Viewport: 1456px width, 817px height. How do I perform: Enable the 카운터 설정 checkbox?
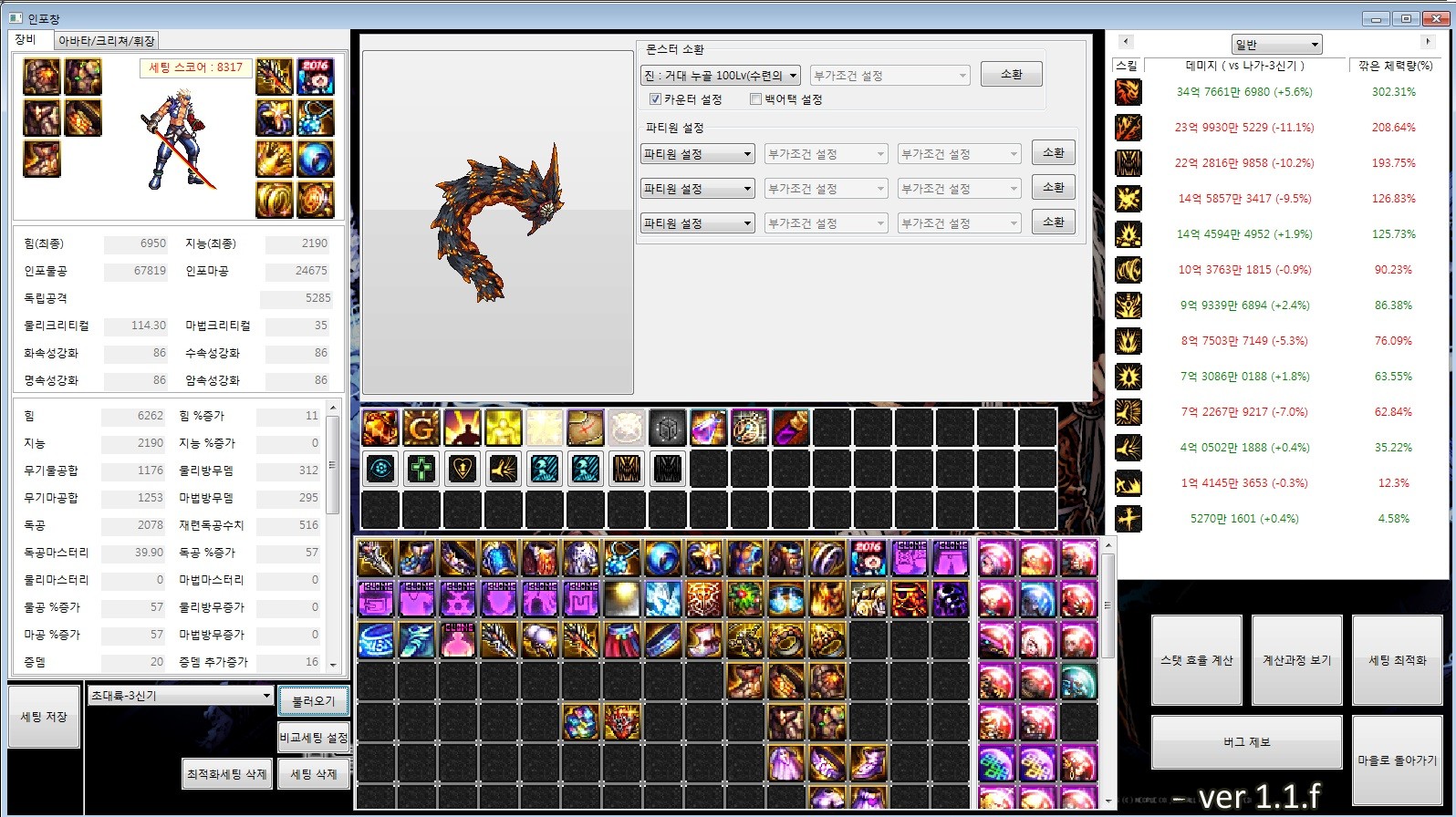[655, 99]
